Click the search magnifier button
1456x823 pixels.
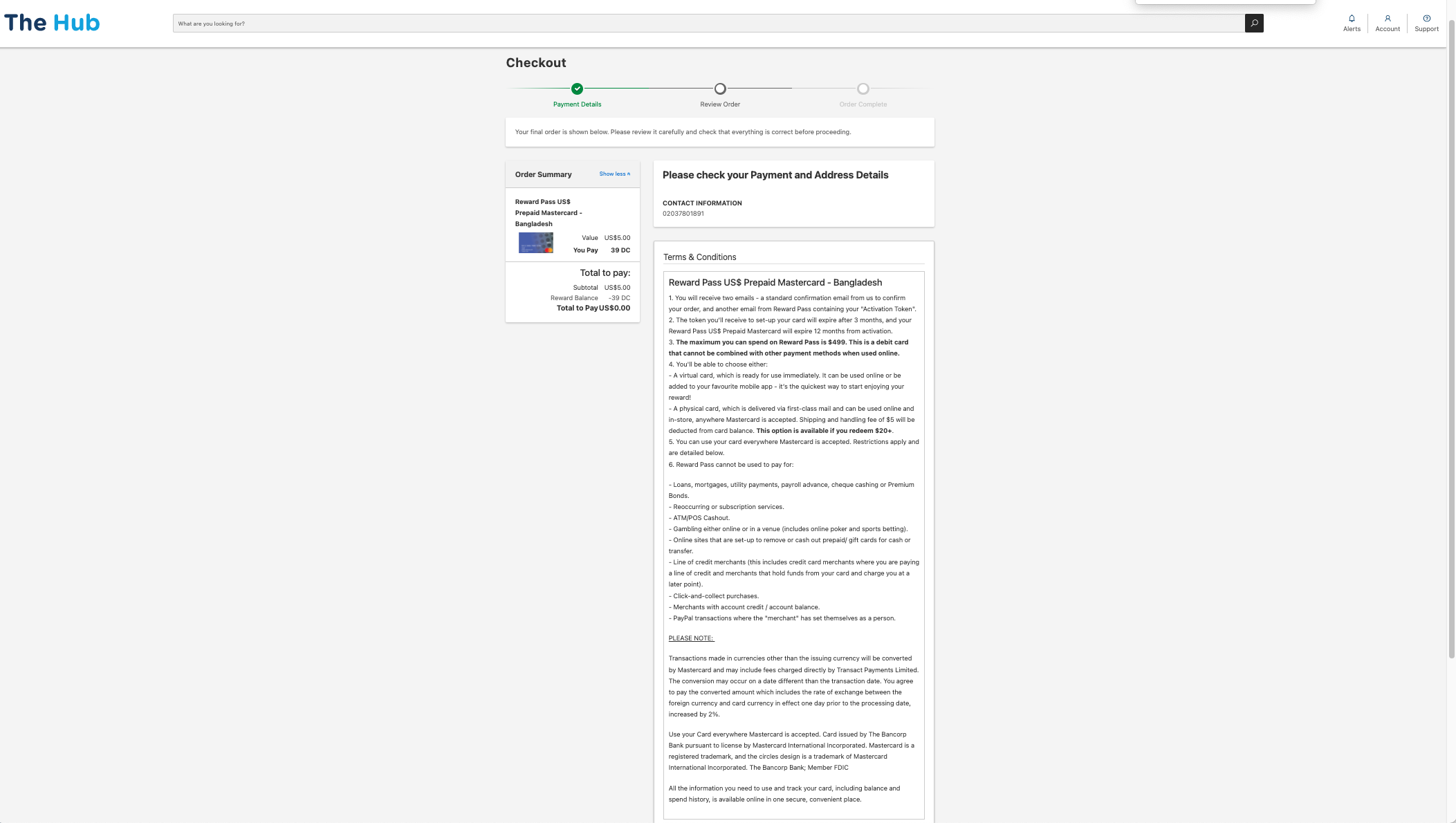[x=1254, y=24]
